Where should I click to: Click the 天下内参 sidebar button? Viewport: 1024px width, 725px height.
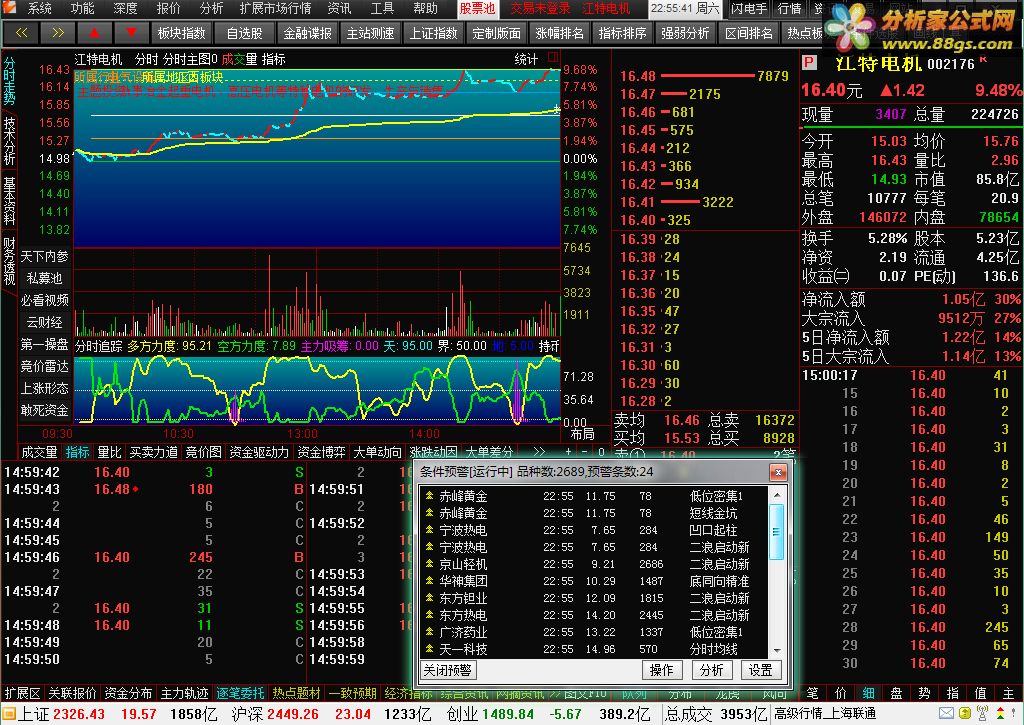tap(44, 256)
